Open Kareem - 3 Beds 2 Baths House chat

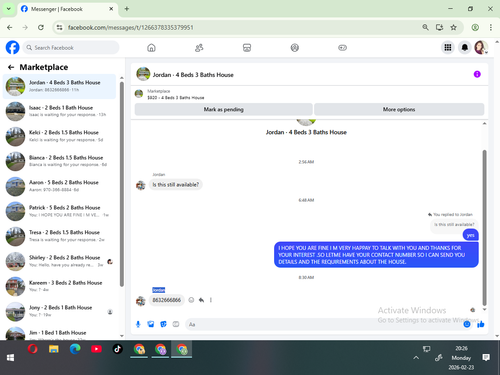pyautogui.click(x=59, y=286)
